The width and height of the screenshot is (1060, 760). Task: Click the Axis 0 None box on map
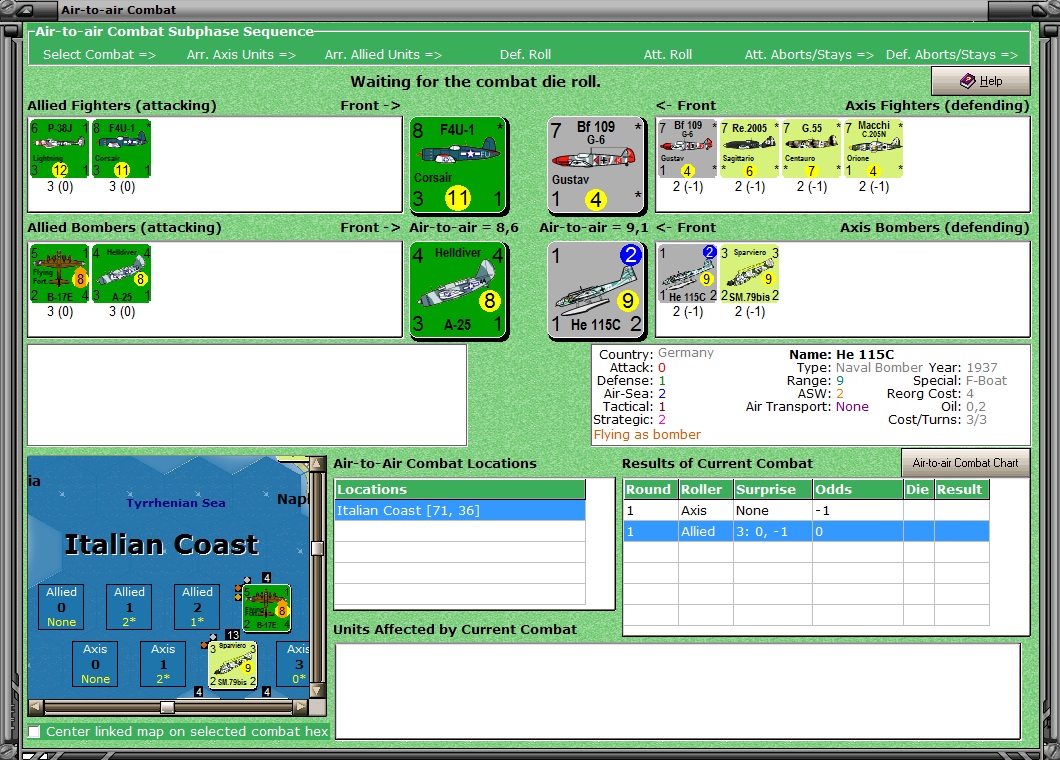click(95, 663)
